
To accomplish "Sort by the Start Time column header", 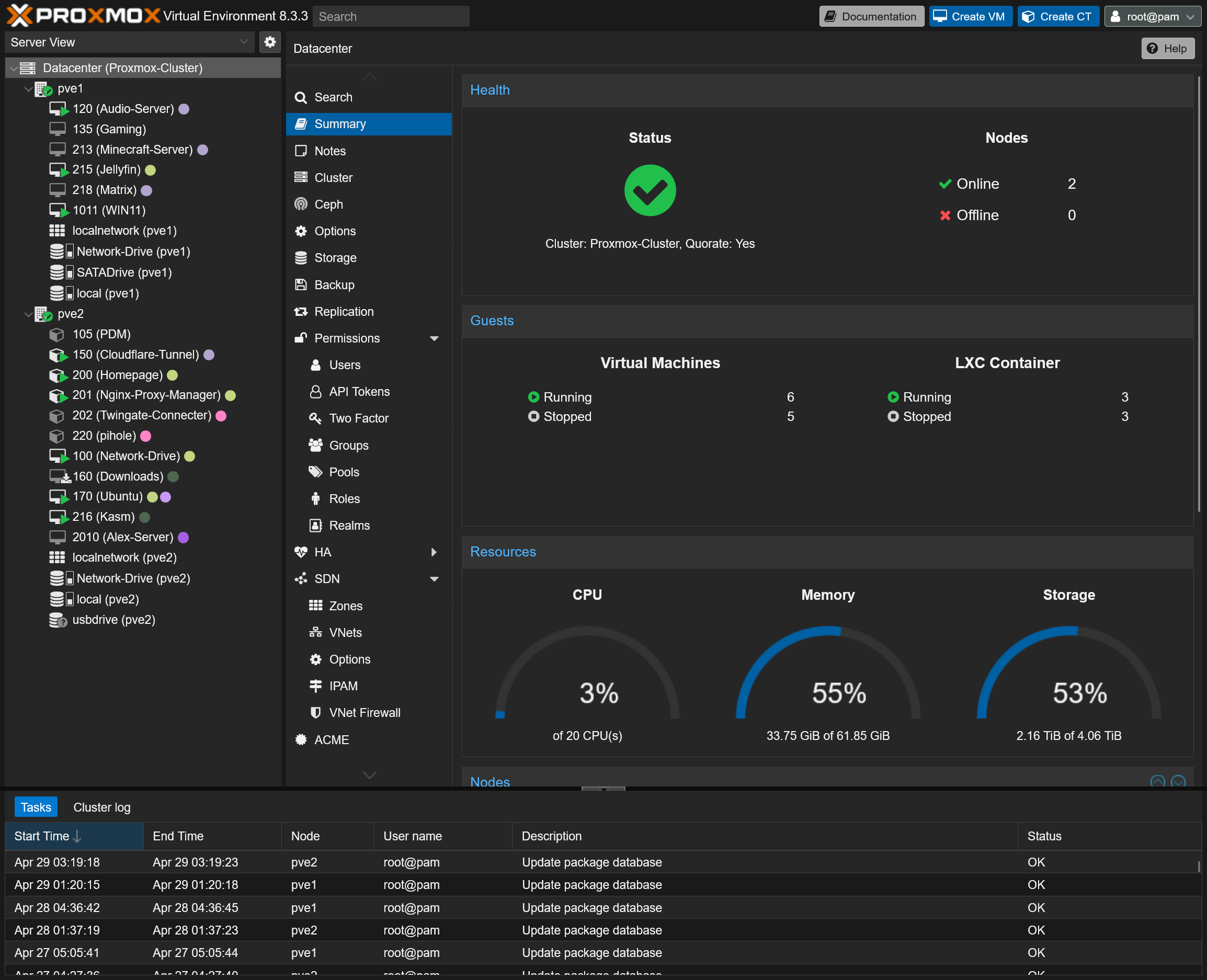I will click(x=74, y=836).
